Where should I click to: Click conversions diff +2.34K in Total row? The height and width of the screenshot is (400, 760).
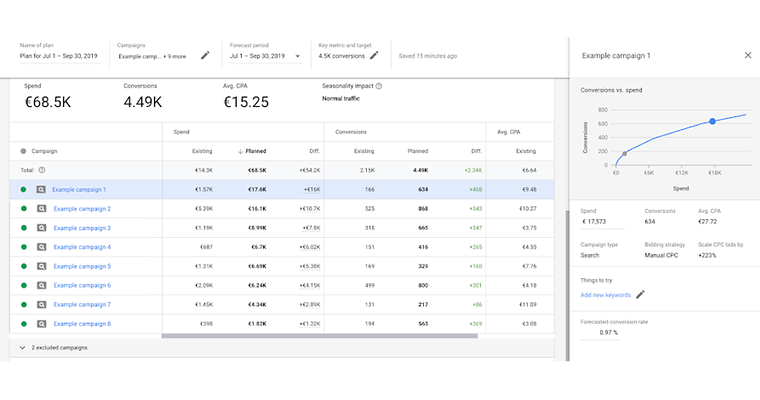click(x=473, y=170)
